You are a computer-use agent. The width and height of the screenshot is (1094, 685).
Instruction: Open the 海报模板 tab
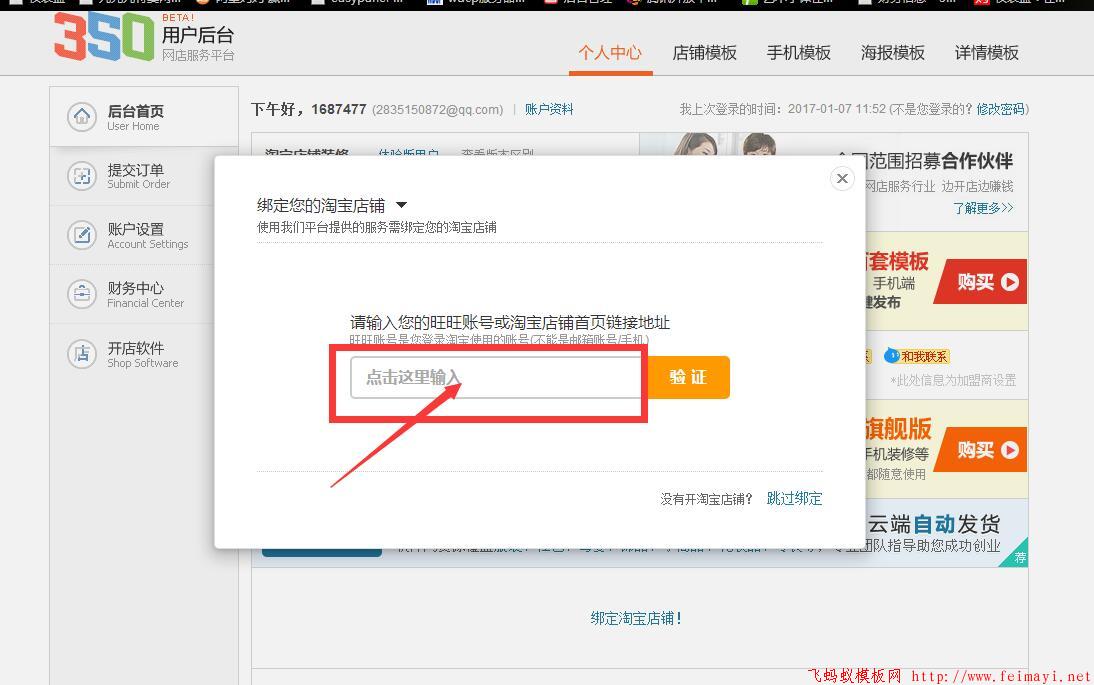tap(892, 52)
